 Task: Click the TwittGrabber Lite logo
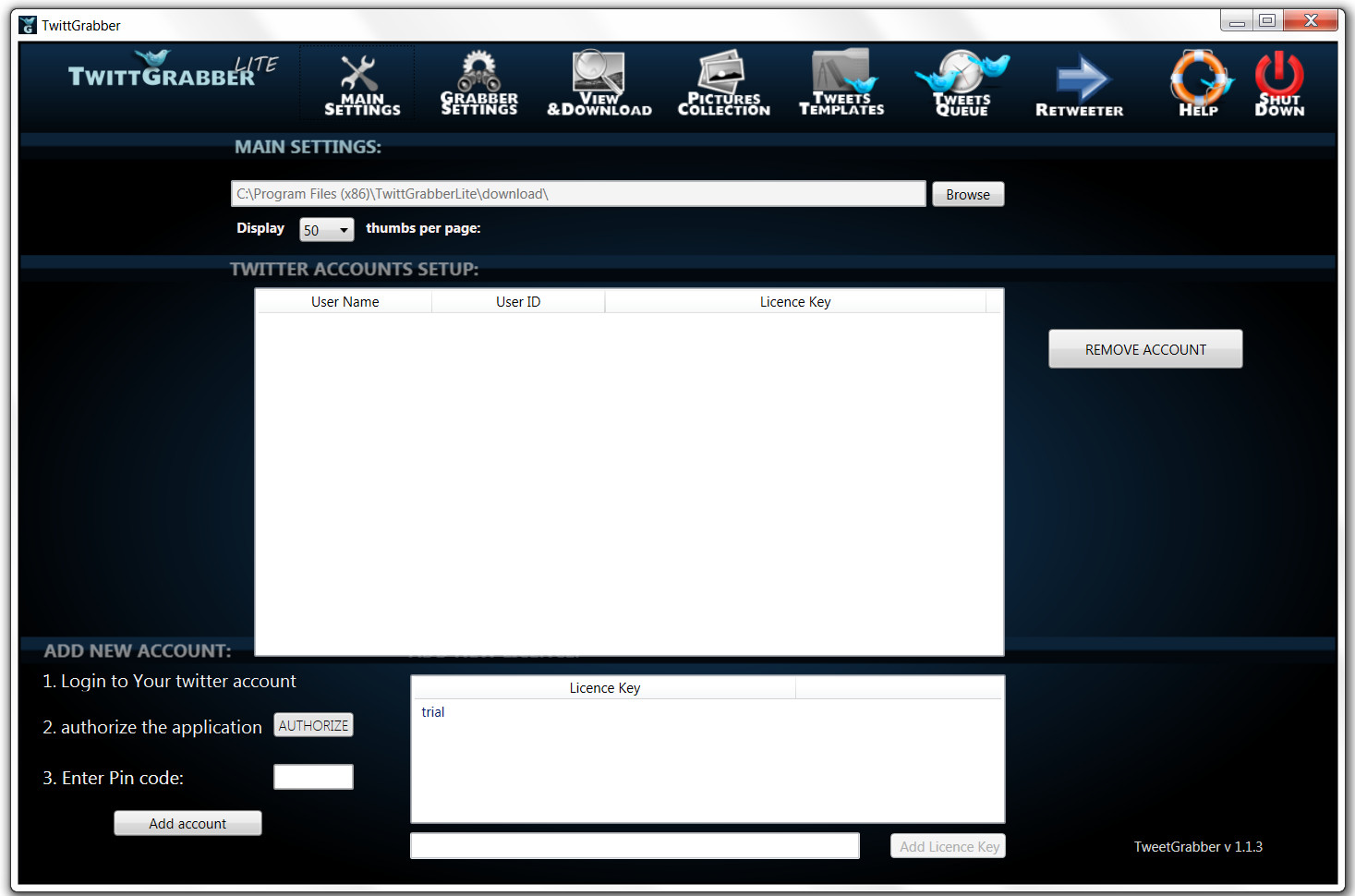click(172, 71)
